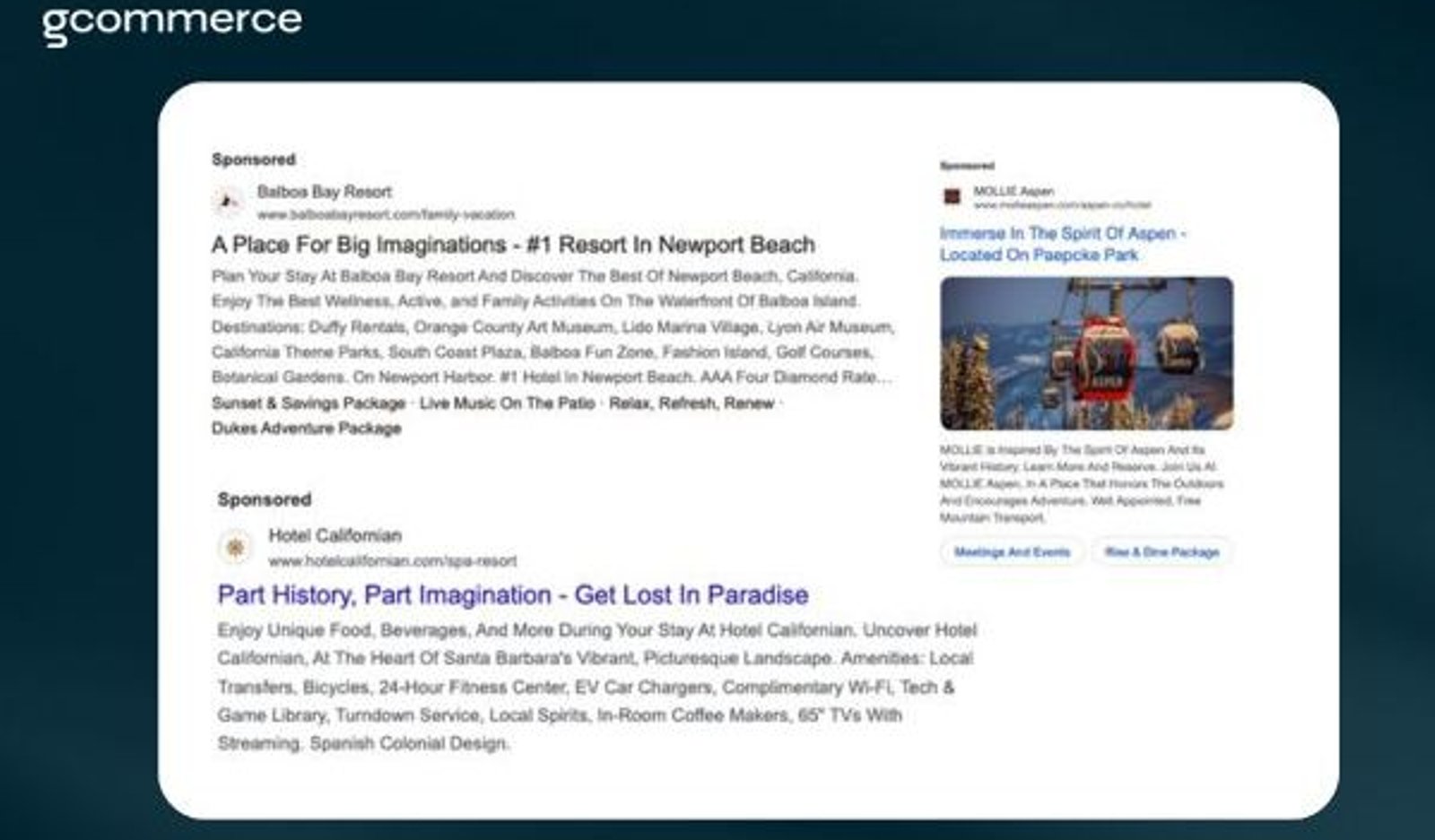Open the A Place For Big Imaginations headline

point(514,245)
